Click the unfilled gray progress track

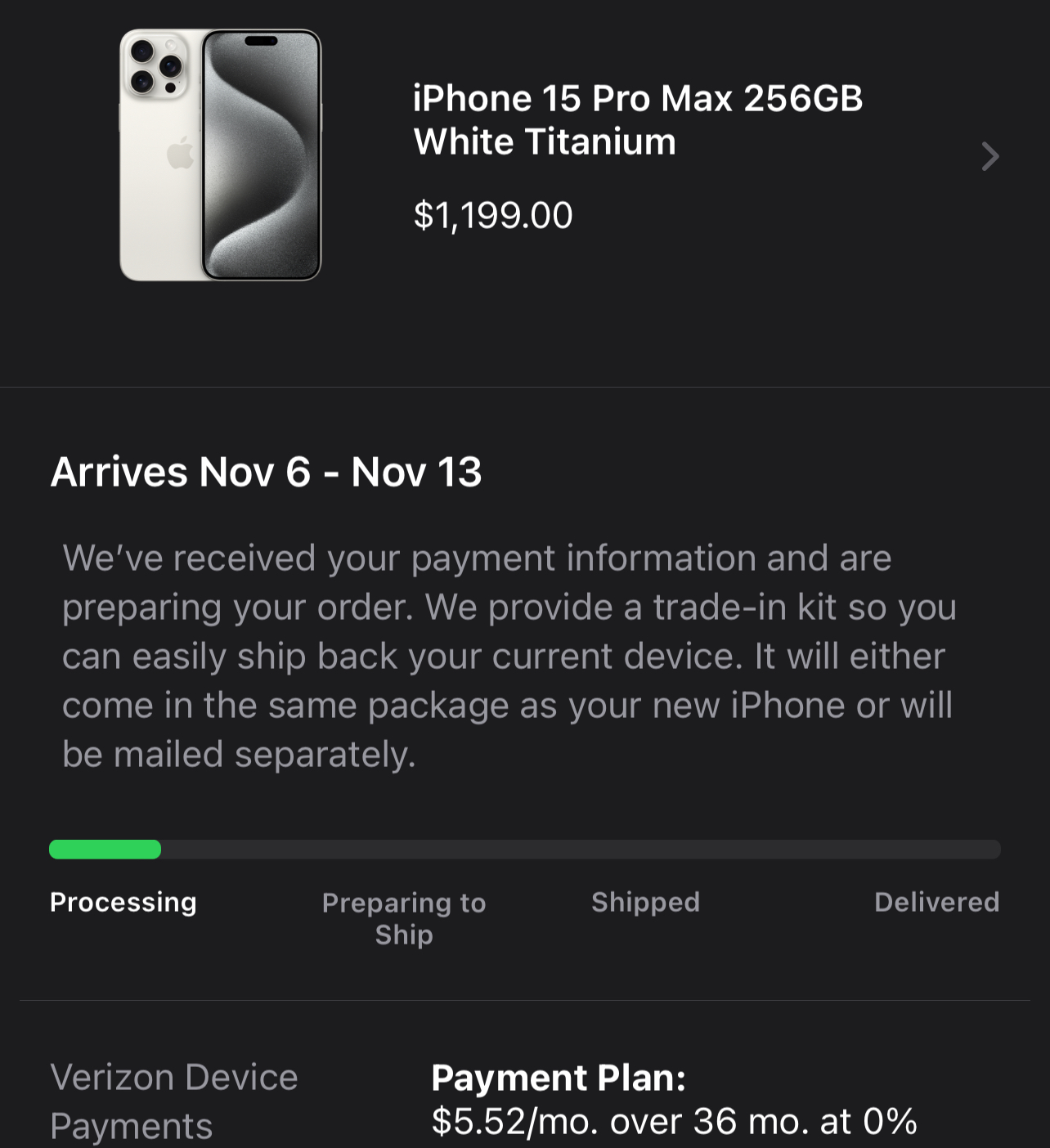[581, 850]
